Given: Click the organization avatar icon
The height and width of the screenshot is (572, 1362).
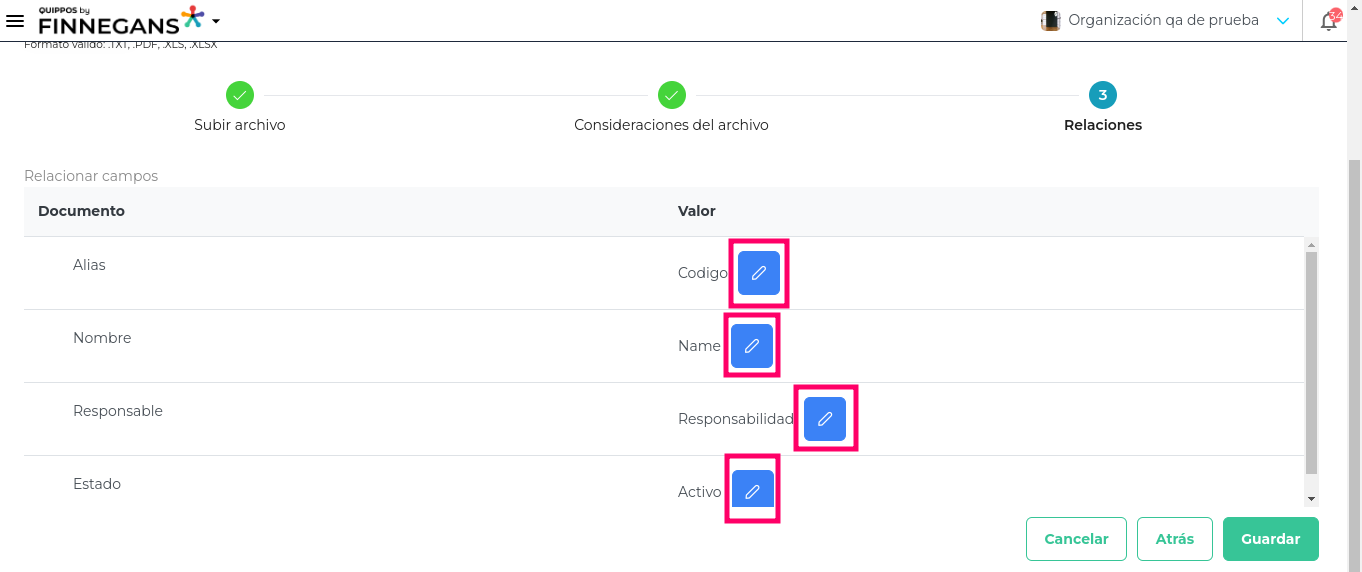Looking at the screenshot, I should (1050, 21).
